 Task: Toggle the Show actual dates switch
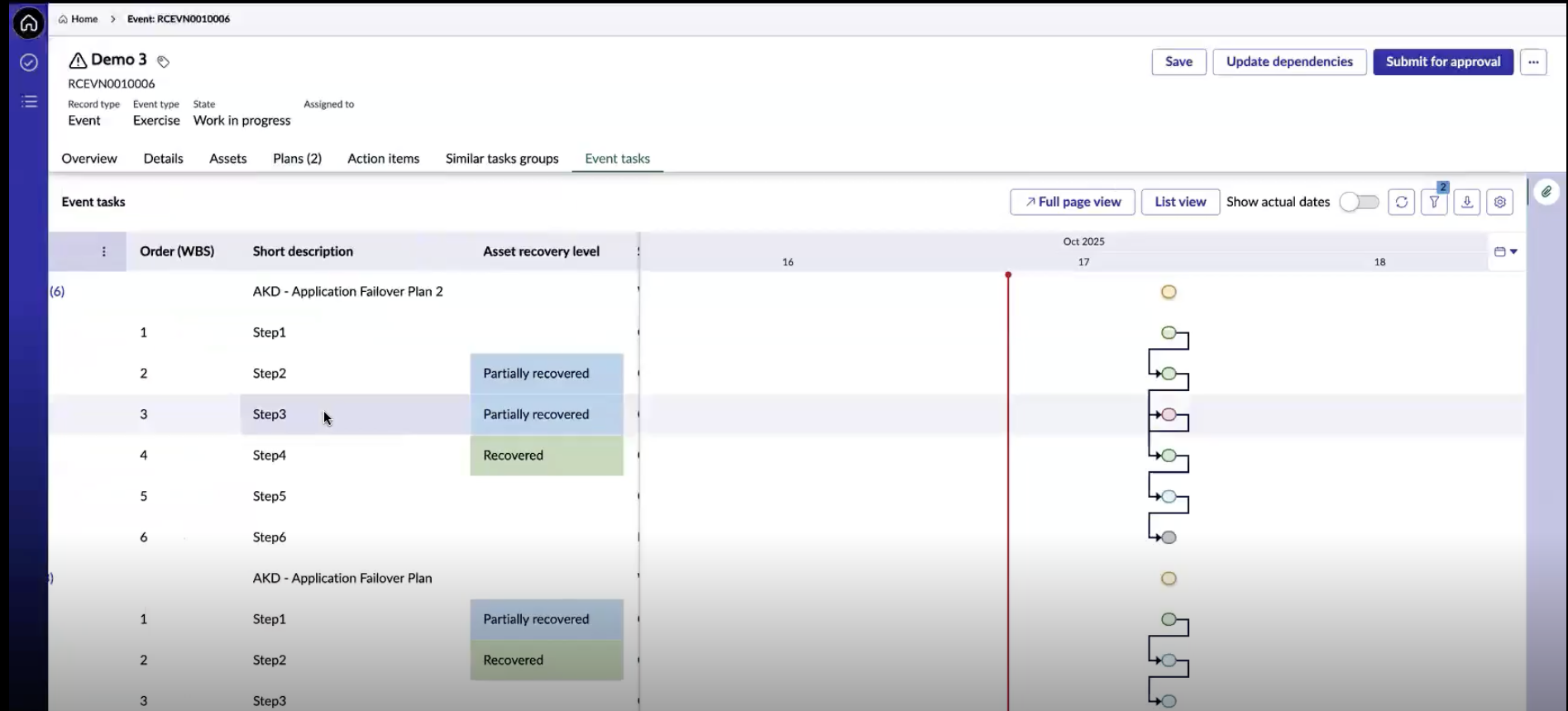click(1360, 202)
